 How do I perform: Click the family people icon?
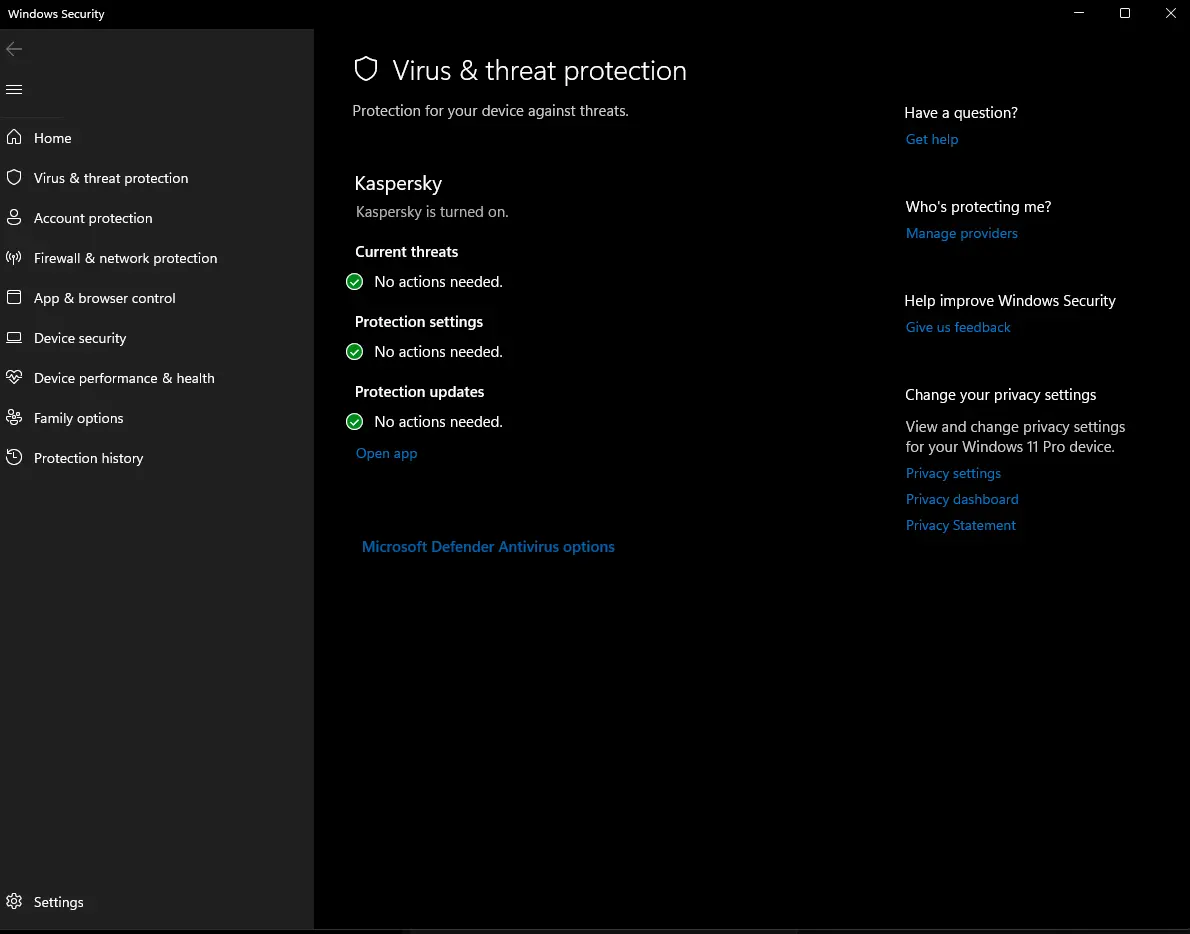tap(14, 417)
